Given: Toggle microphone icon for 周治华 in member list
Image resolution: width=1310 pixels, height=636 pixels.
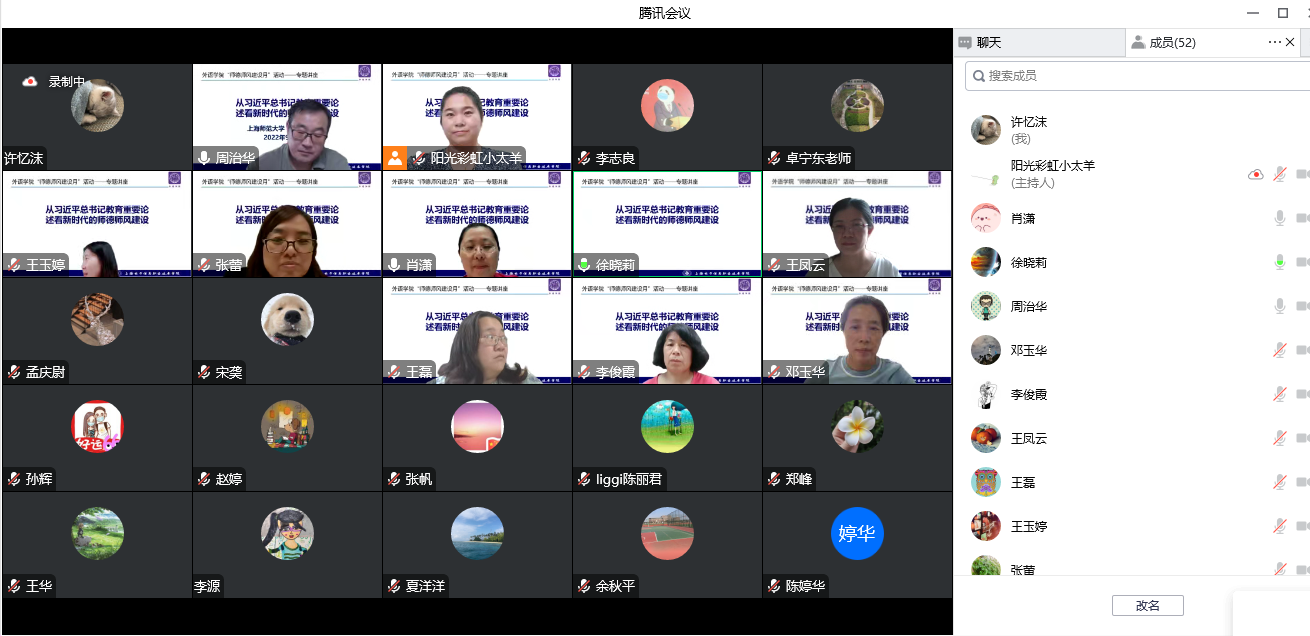Looking at the screenshot, I should (x=1279, y=306).
